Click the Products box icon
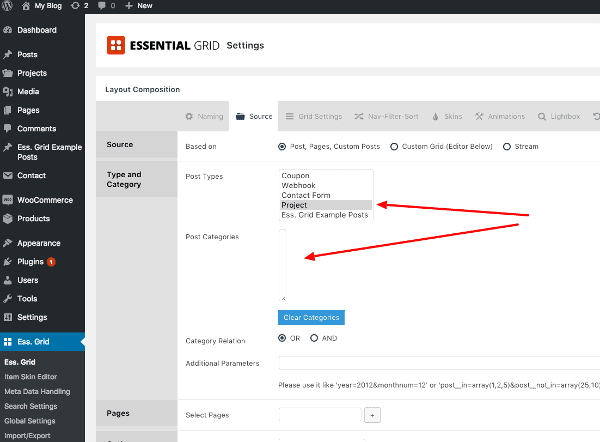This screenshot has width=600, height=442. [x=8, y=219]
